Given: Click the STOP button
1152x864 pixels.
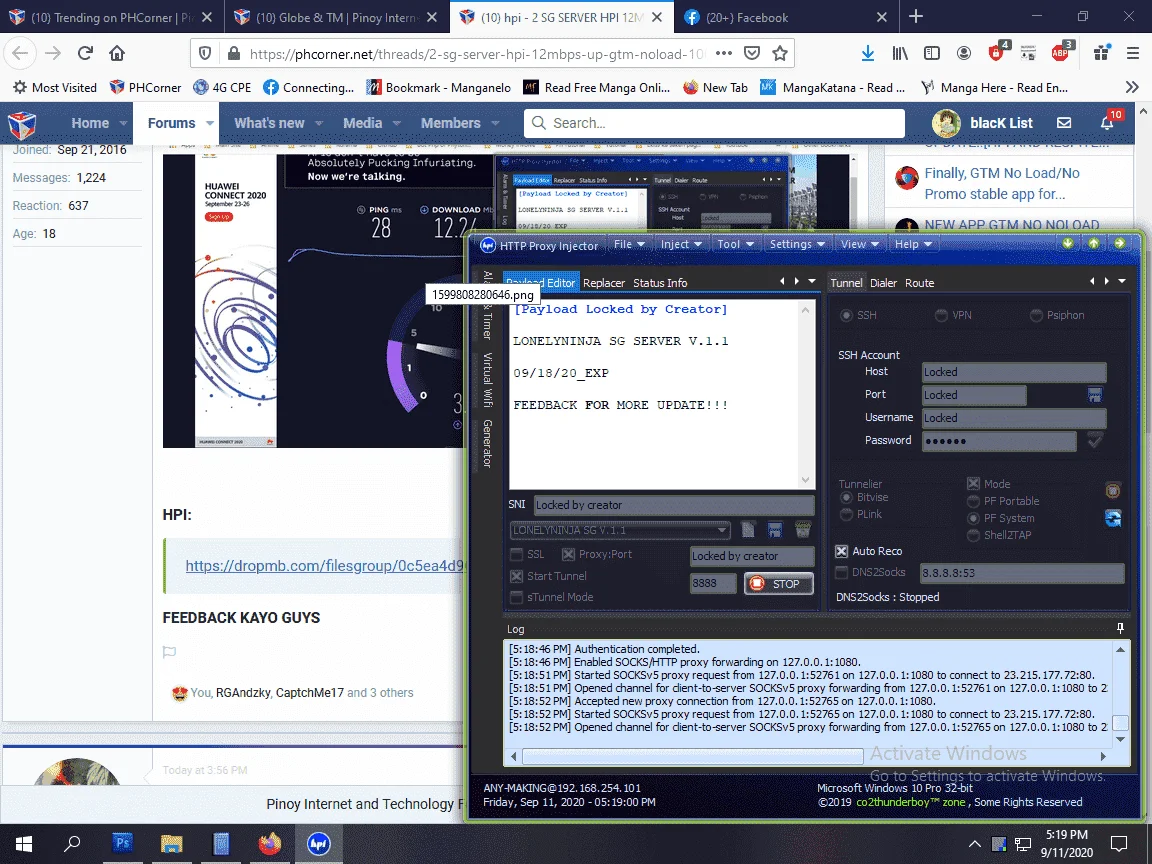Looking at the screenshot, I should pos(778,584).
